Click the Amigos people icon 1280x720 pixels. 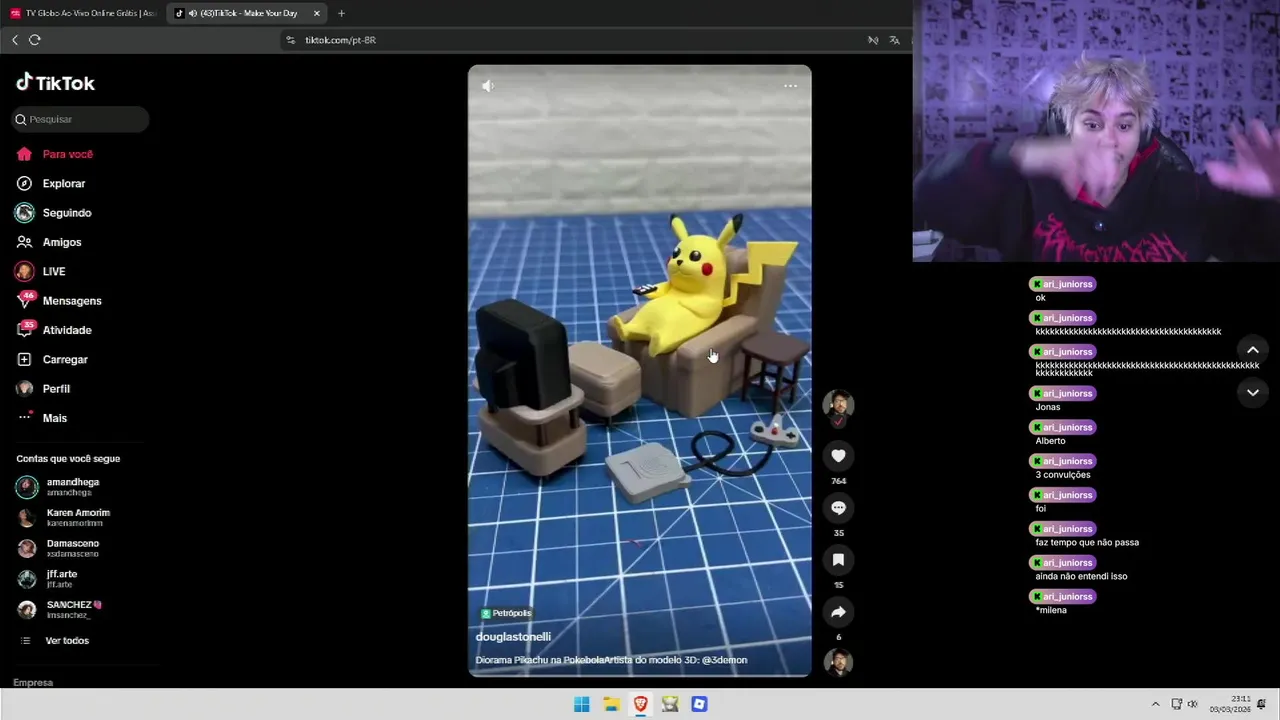point(24,242)
